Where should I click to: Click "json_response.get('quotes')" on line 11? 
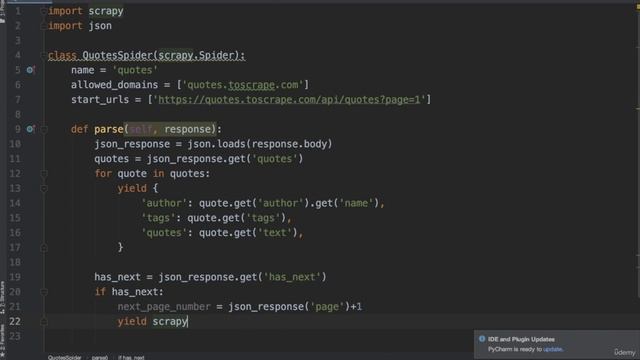pos(225,159)
